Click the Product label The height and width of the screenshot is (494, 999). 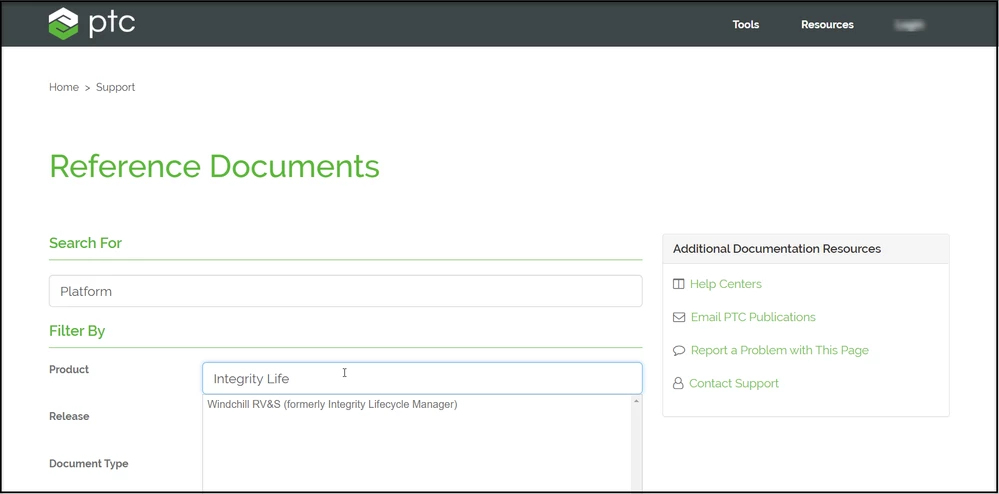(69, 370)
